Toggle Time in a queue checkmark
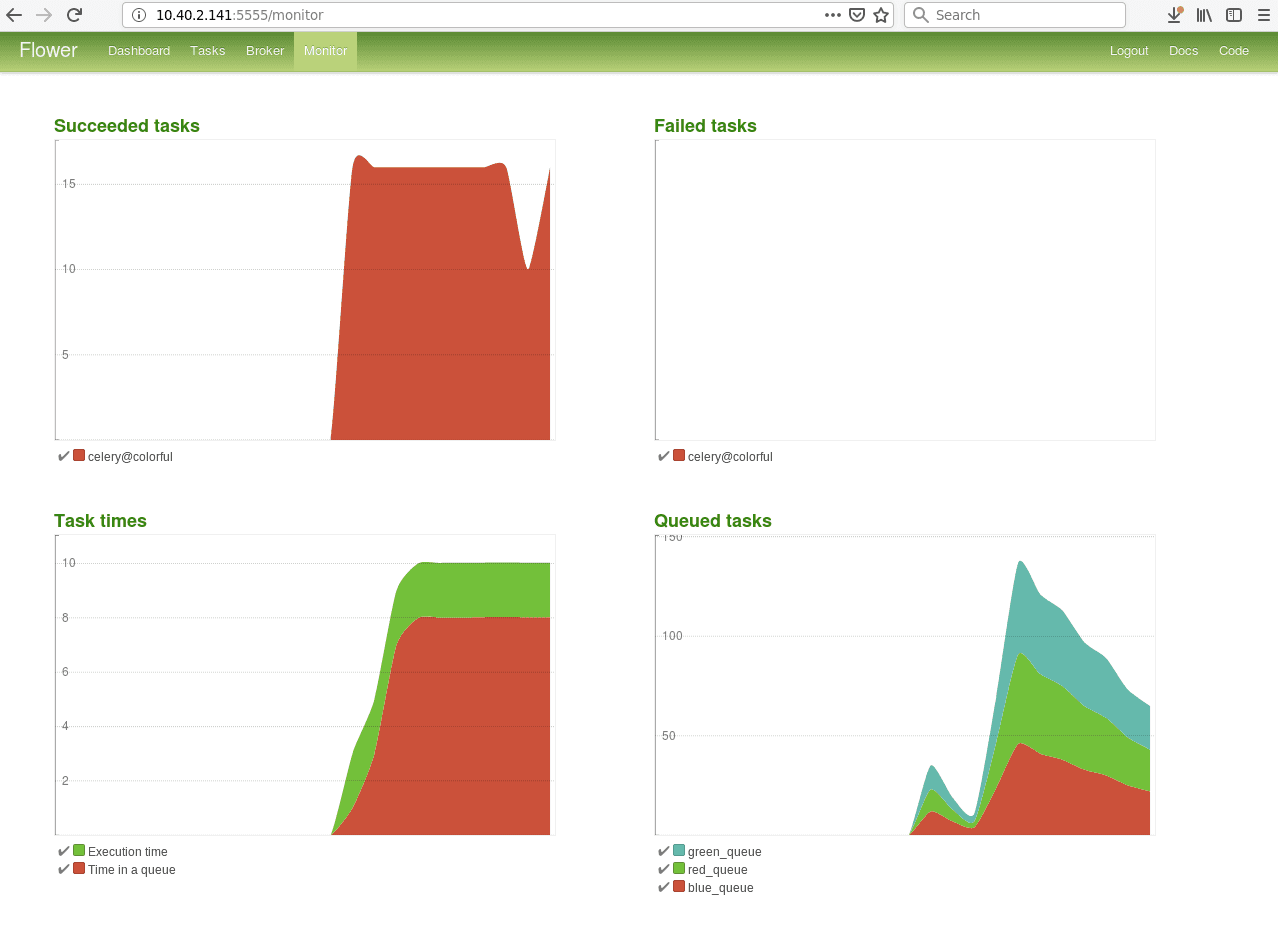Viewport: 1278px width, 944px height. 64,869
